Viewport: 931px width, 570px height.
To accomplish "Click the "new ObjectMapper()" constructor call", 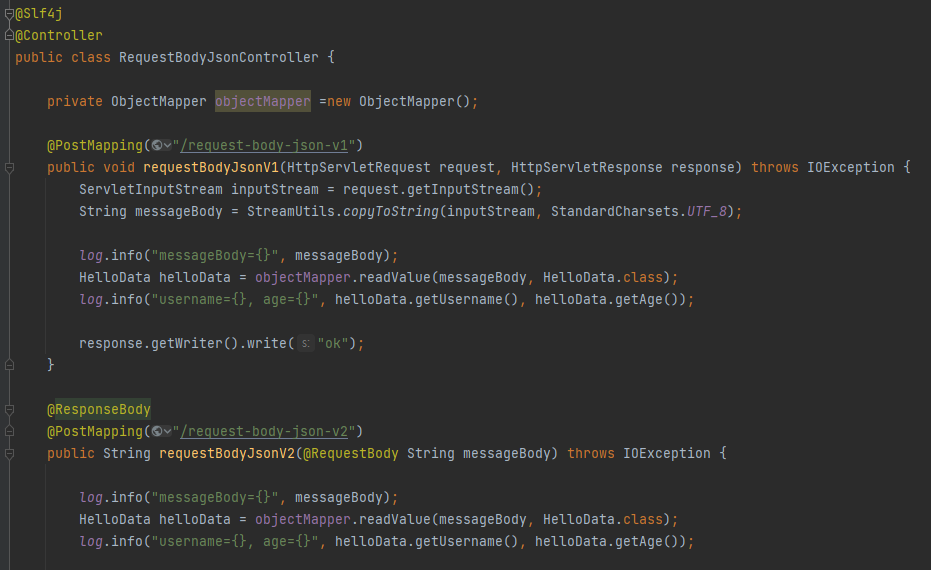I will point(398,102).
